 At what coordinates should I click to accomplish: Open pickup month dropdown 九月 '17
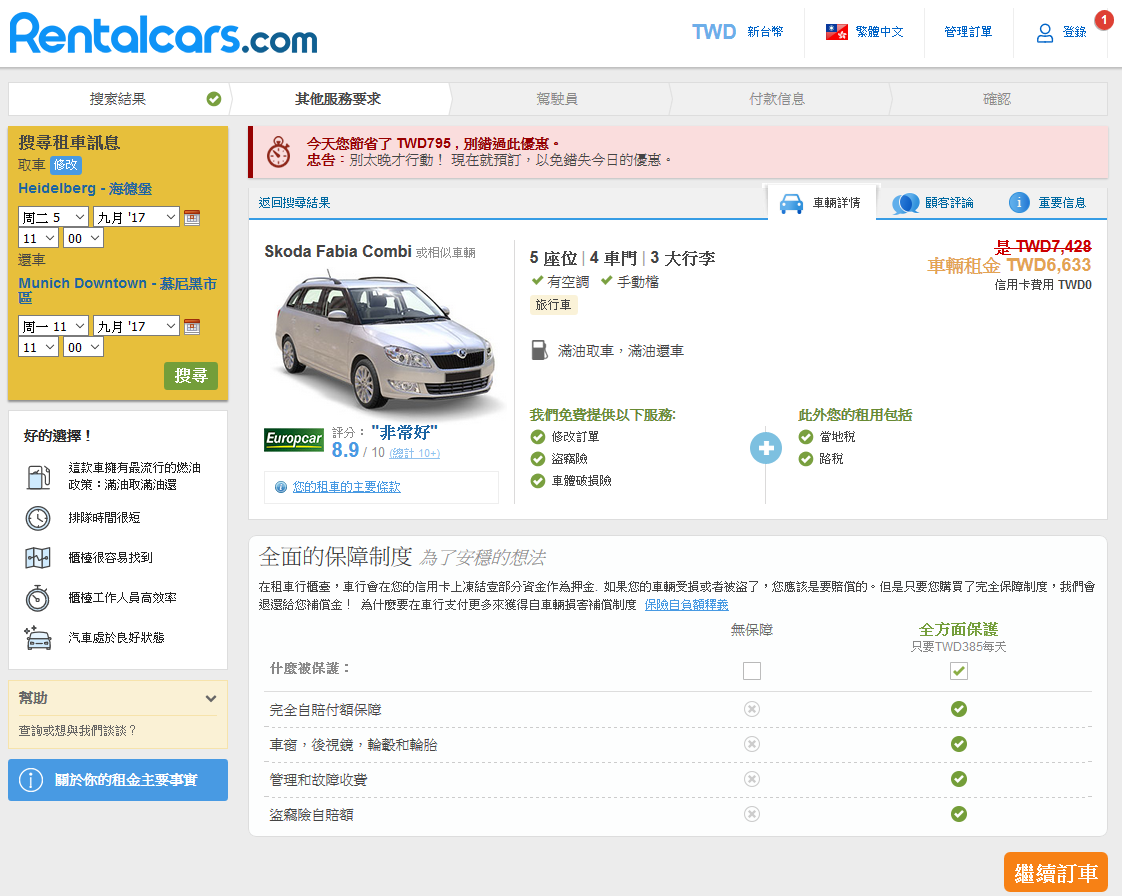point(136,217)
